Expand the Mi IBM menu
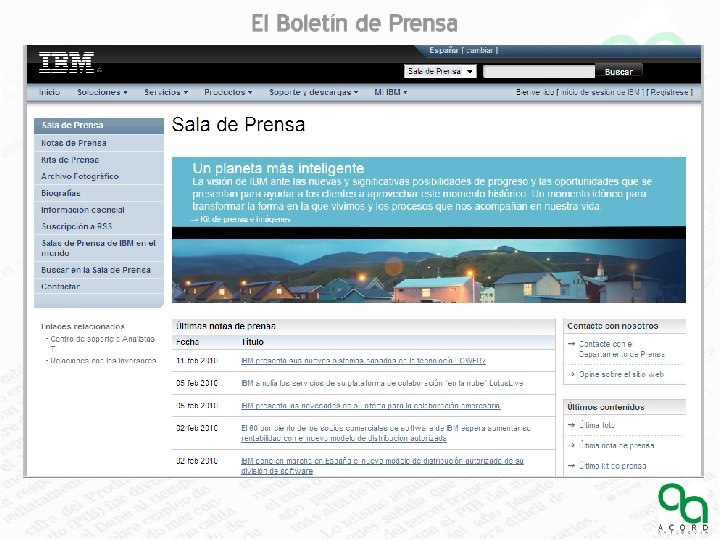This screenshot has height=540, width=720. click(391, 92)
